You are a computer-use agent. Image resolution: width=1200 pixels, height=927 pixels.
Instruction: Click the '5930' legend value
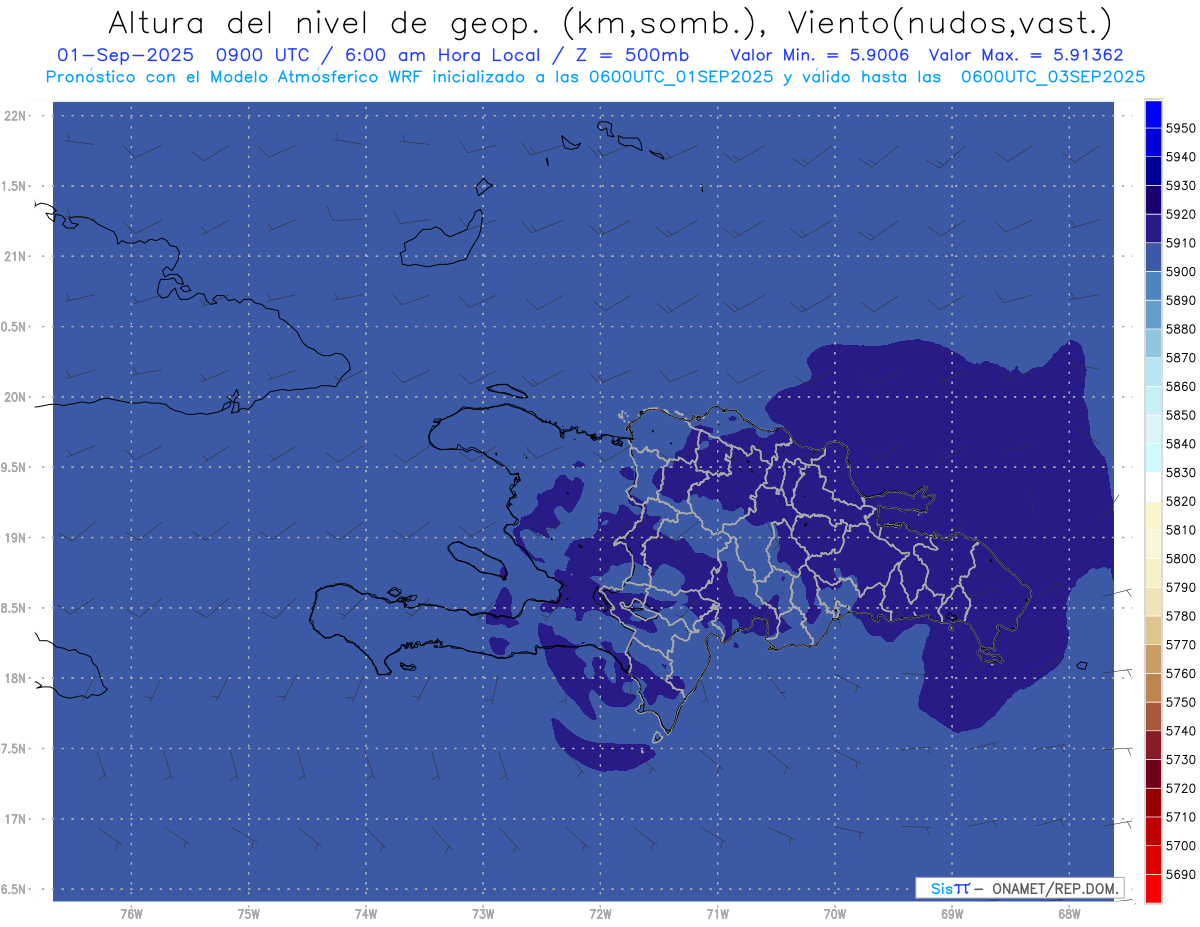[x=1180, y=186]
